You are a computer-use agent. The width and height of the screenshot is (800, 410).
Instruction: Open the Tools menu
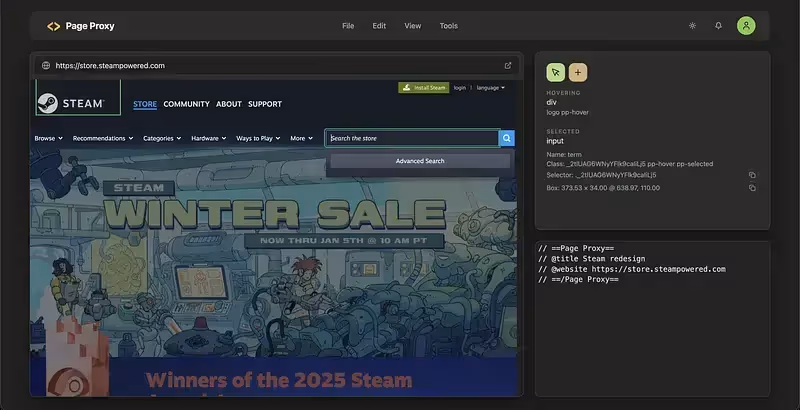pyautogui.click(x=448, y=26)
